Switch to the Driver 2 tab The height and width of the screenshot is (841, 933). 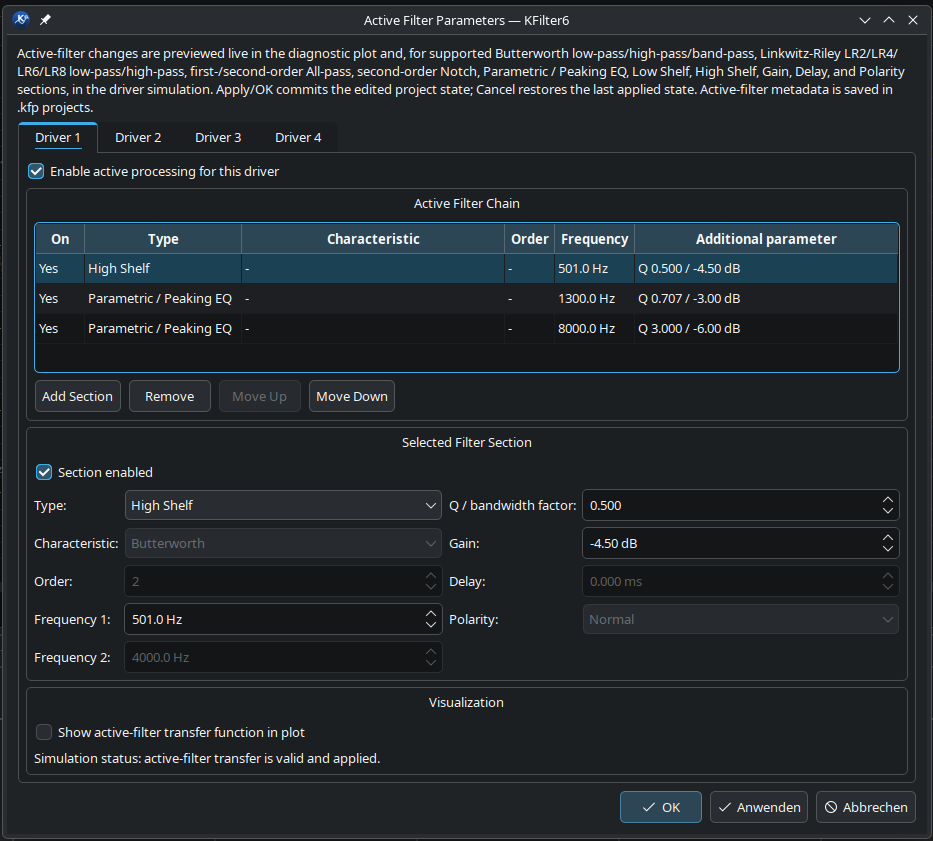(138, 137)
